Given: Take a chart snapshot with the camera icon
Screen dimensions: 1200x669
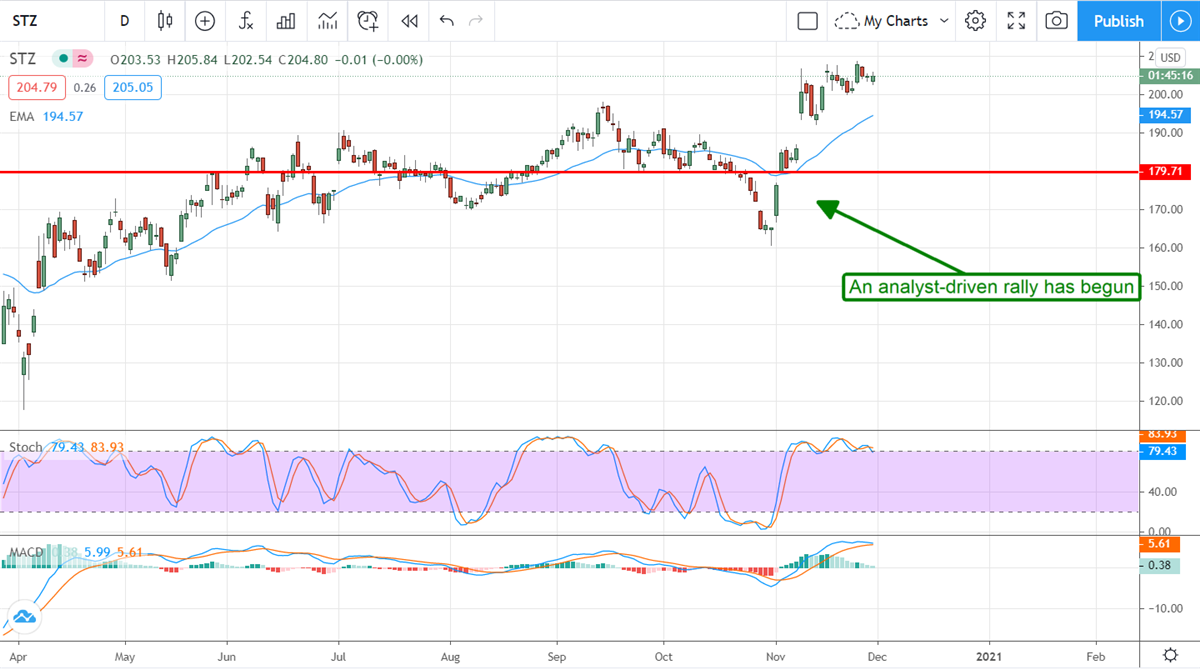Looking at the screenshot, I should click(x=1055, y=21).
